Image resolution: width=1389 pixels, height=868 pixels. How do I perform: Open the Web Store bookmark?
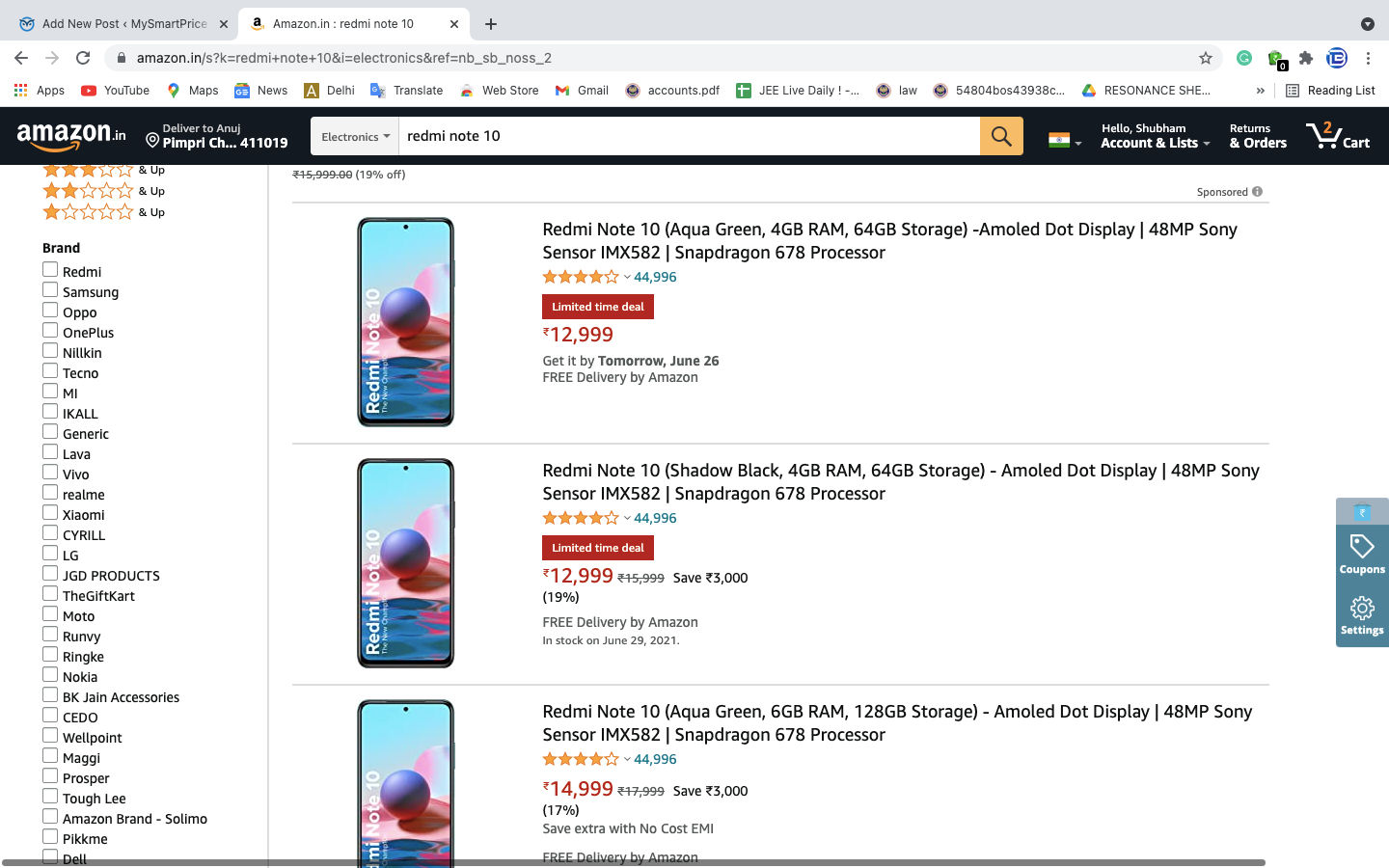pyautogui.click(x=499, y=90)
